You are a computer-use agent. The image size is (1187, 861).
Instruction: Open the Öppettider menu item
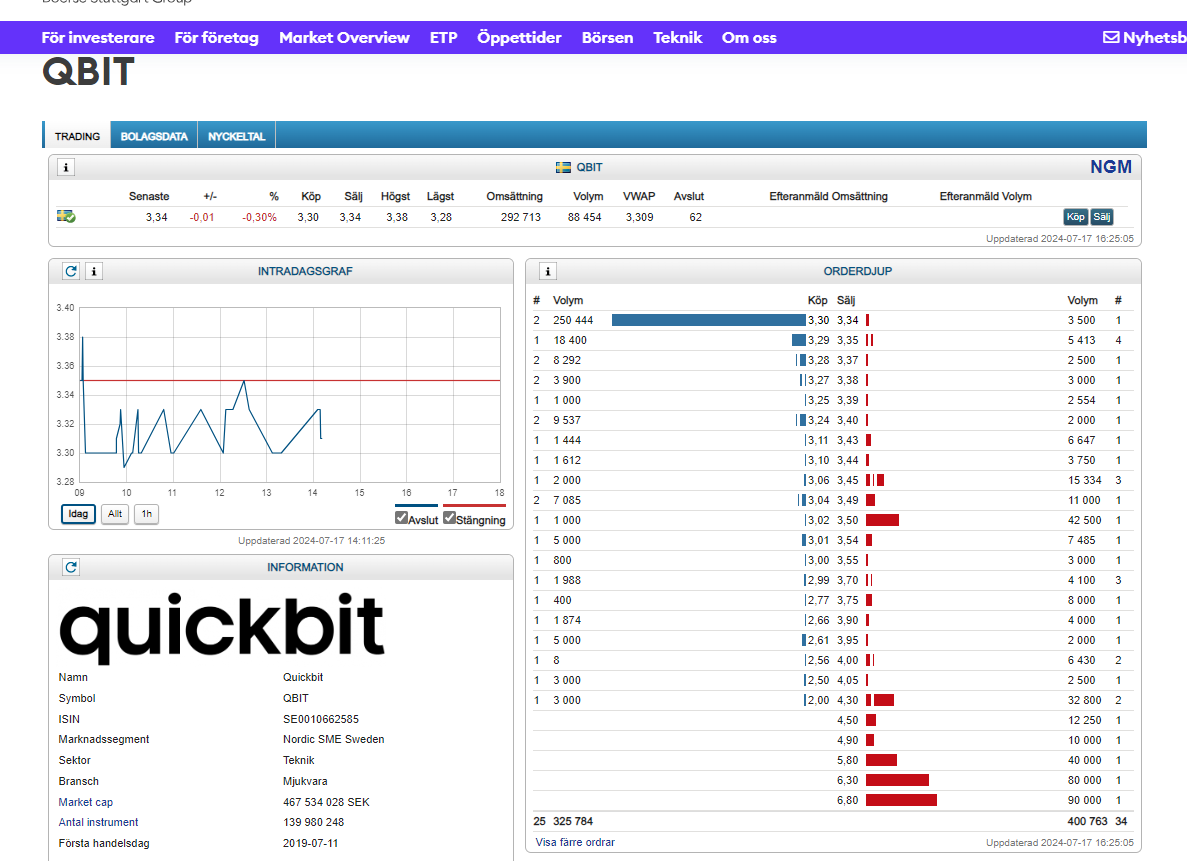(x=519, y=38)
